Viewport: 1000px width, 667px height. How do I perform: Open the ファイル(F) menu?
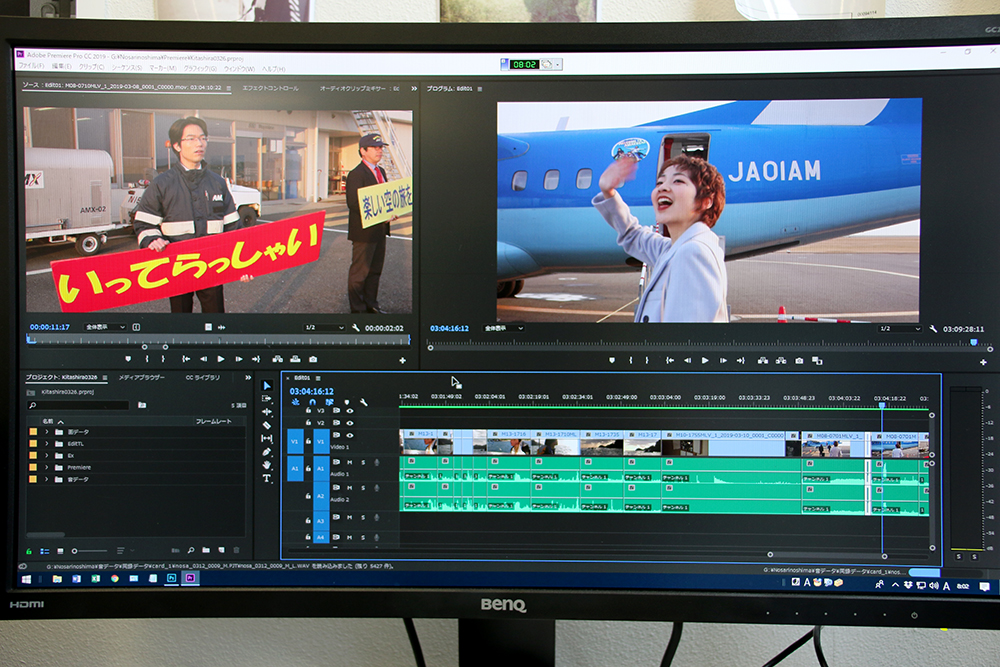coord(31,66)
